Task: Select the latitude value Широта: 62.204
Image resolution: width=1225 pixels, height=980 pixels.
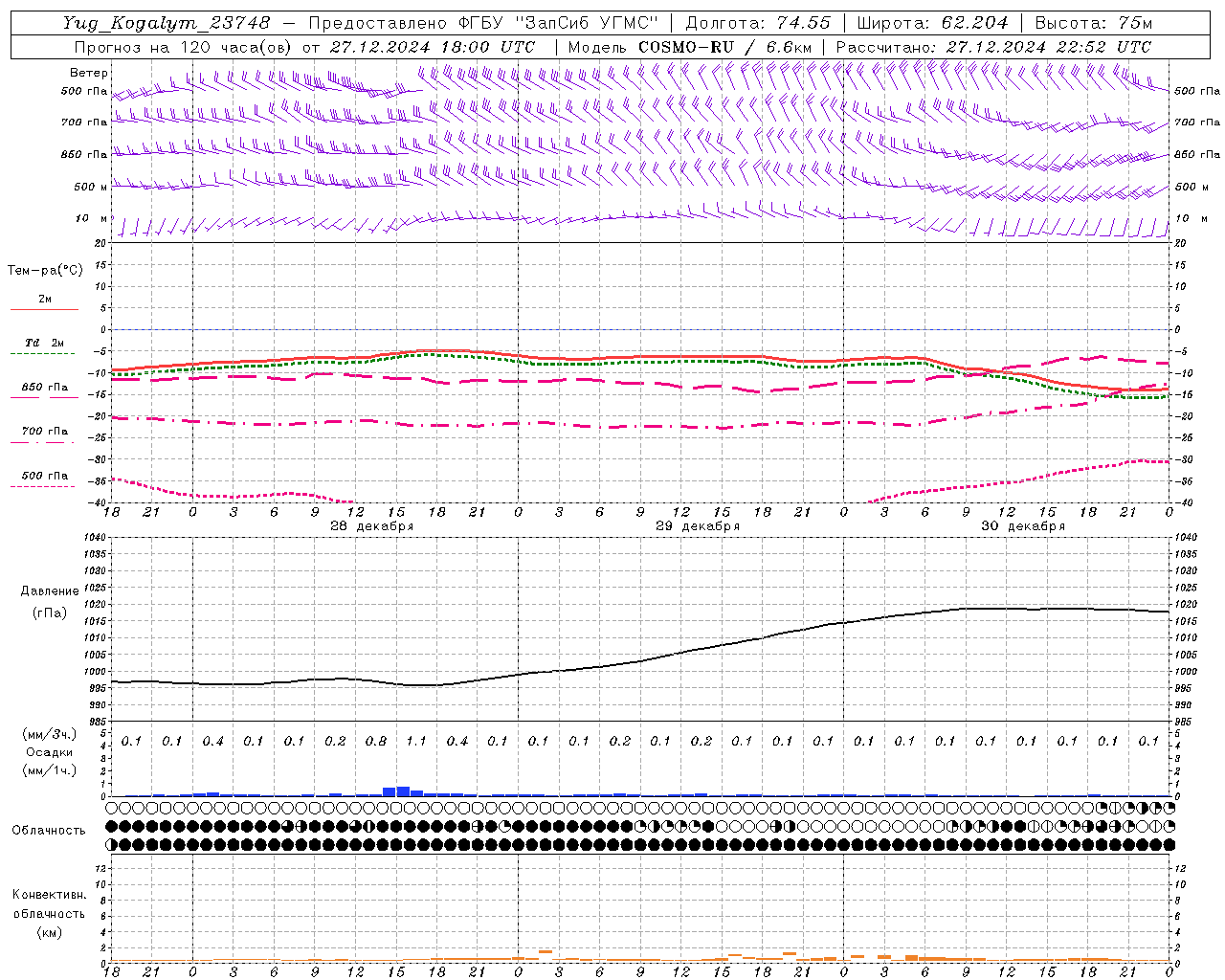Action: (932, 23)
